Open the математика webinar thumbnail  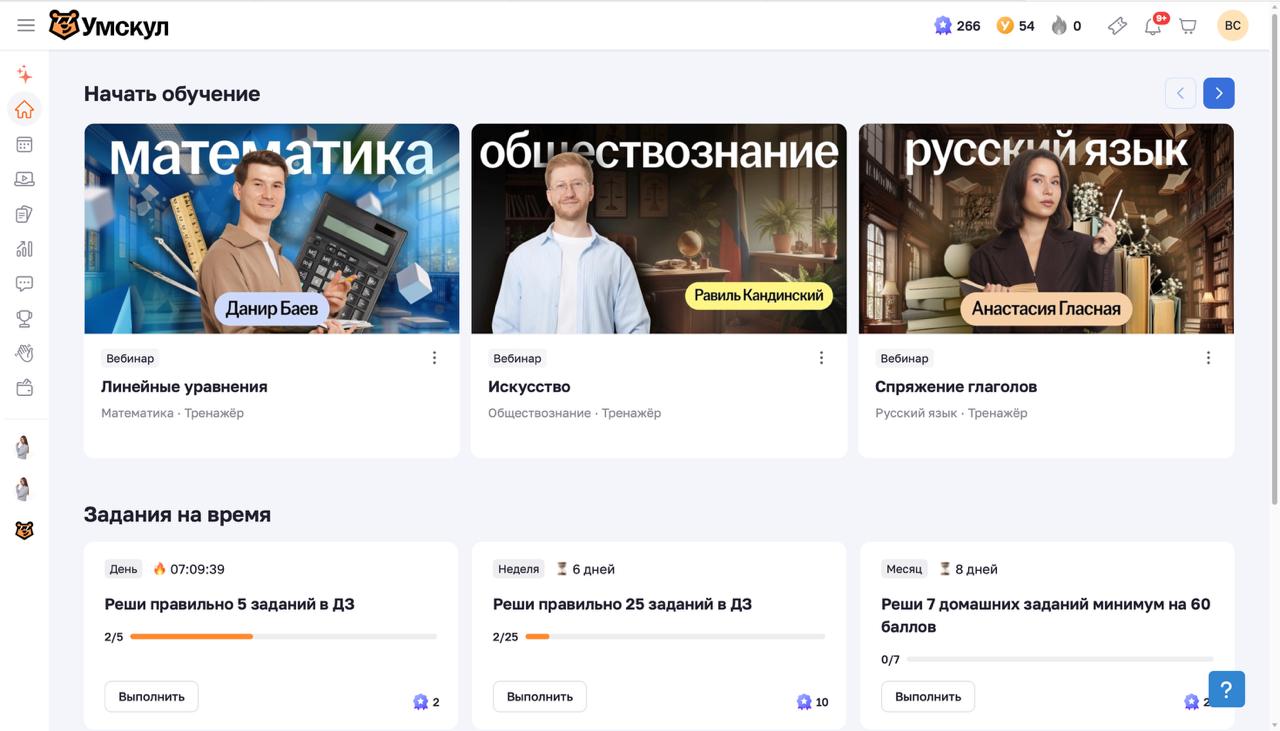(272, 228)
